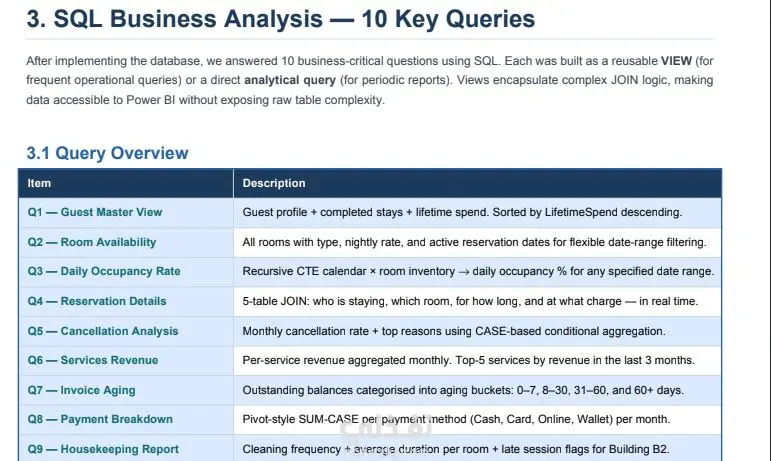Click Q6 — Services Revenue item
The image size is (771, 461).
pyautogui.click(x=93, y=360)
